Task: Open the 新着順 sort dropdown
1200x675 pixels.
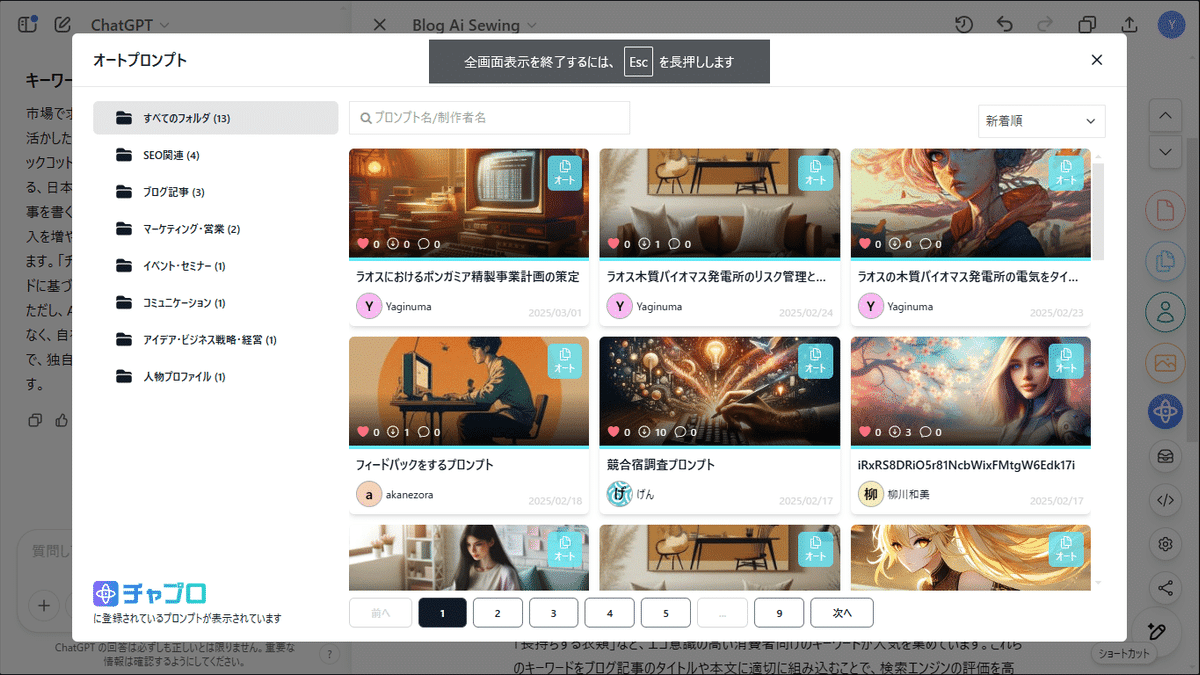Action: [x=1041, y=120]
